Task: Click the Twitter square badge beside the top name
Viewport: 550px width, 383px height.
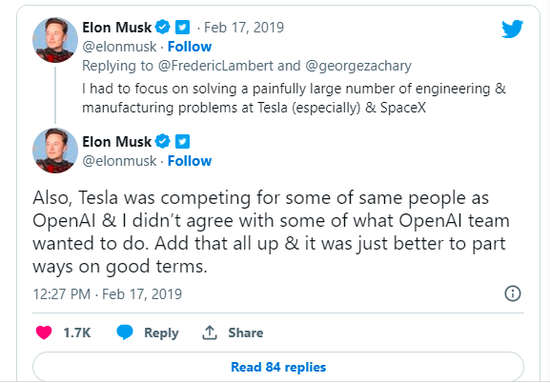Action: pos(182,27)
